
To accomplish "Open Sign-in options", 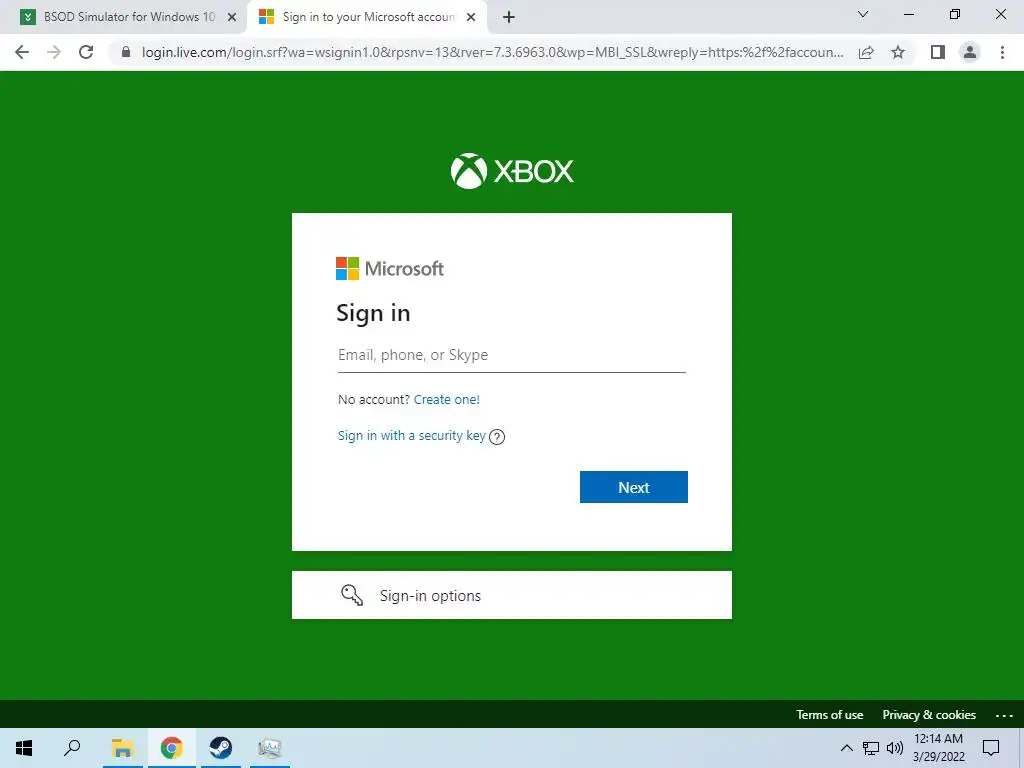I will point(511,595).
